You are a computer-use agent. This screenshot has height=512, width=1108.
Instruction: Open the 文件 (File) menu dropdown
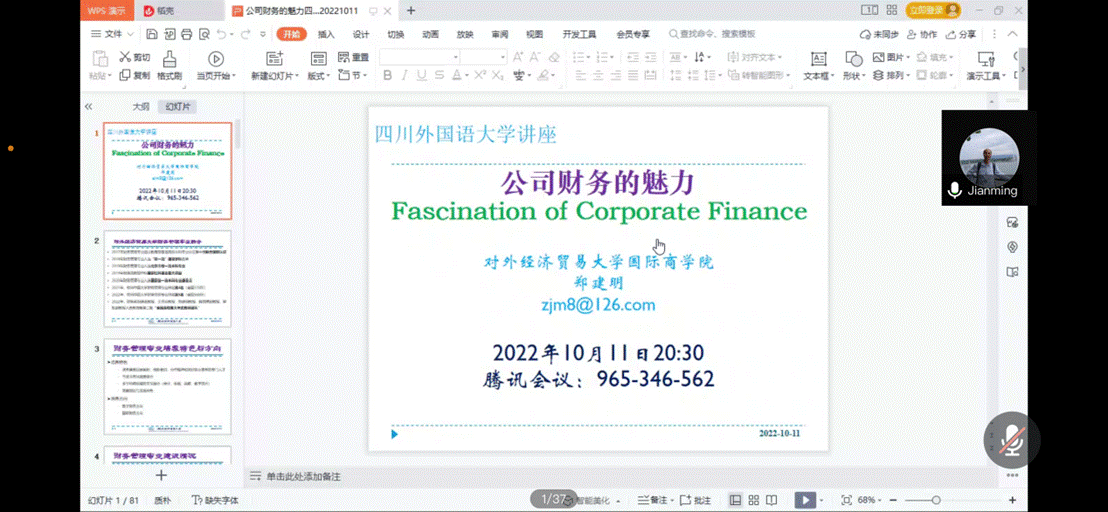(118, 34)
